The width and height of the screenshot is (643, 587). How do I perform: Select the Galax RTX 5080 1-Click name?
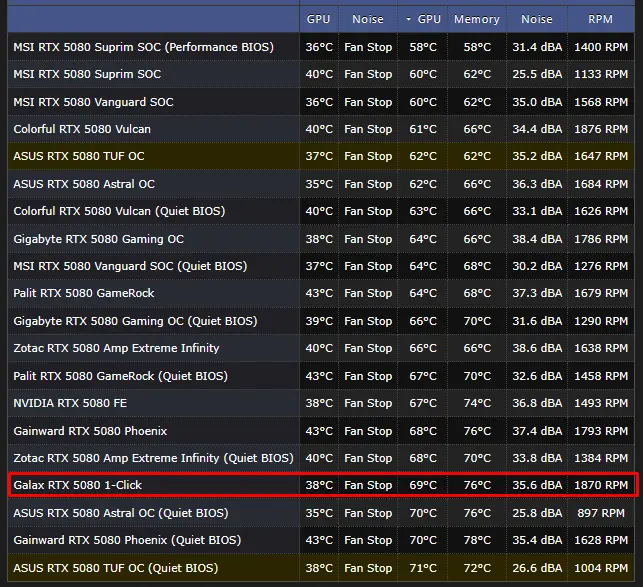click(x=78, y=485)
